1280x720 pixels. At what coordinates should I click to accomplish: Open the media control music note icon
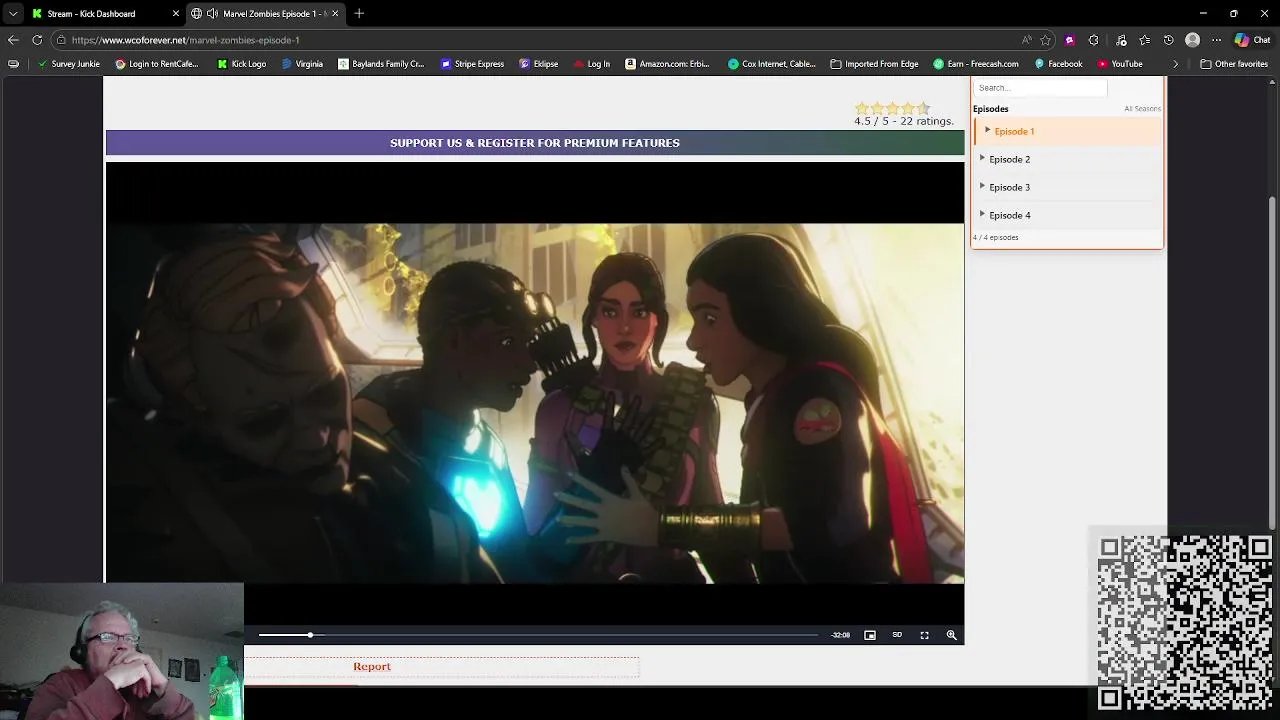(1121, 40)
